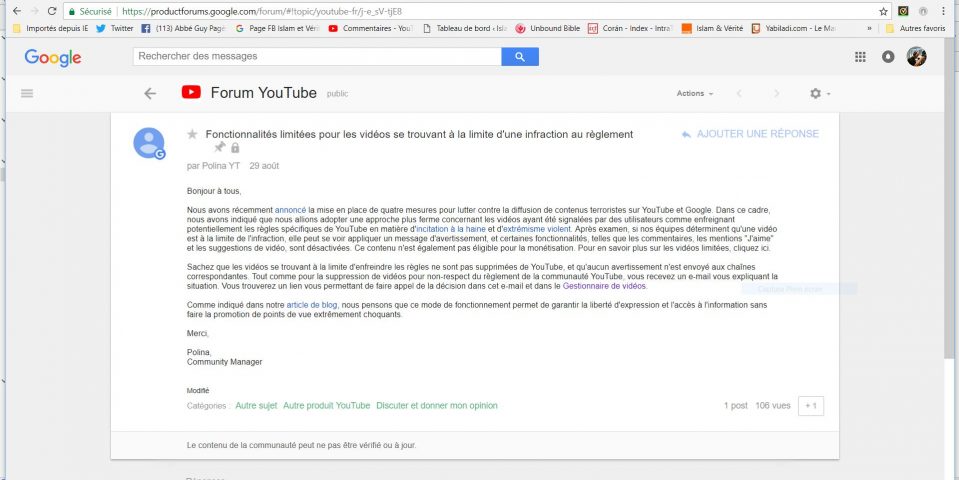Open the settings gear dropdown
959x480 pixels.
820,94
